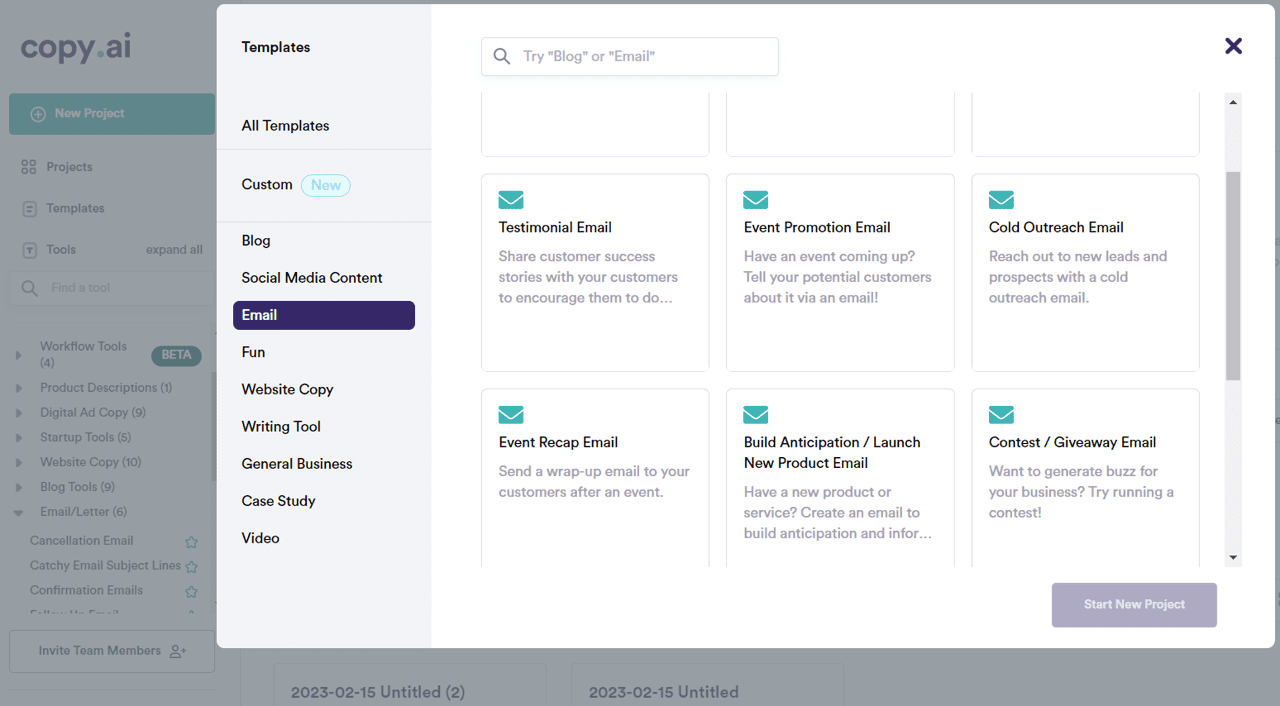Click envelope icon on Cold Outreach Email card
Viewport: 1280px width, 706px height.
click(x=1001, y=200)
